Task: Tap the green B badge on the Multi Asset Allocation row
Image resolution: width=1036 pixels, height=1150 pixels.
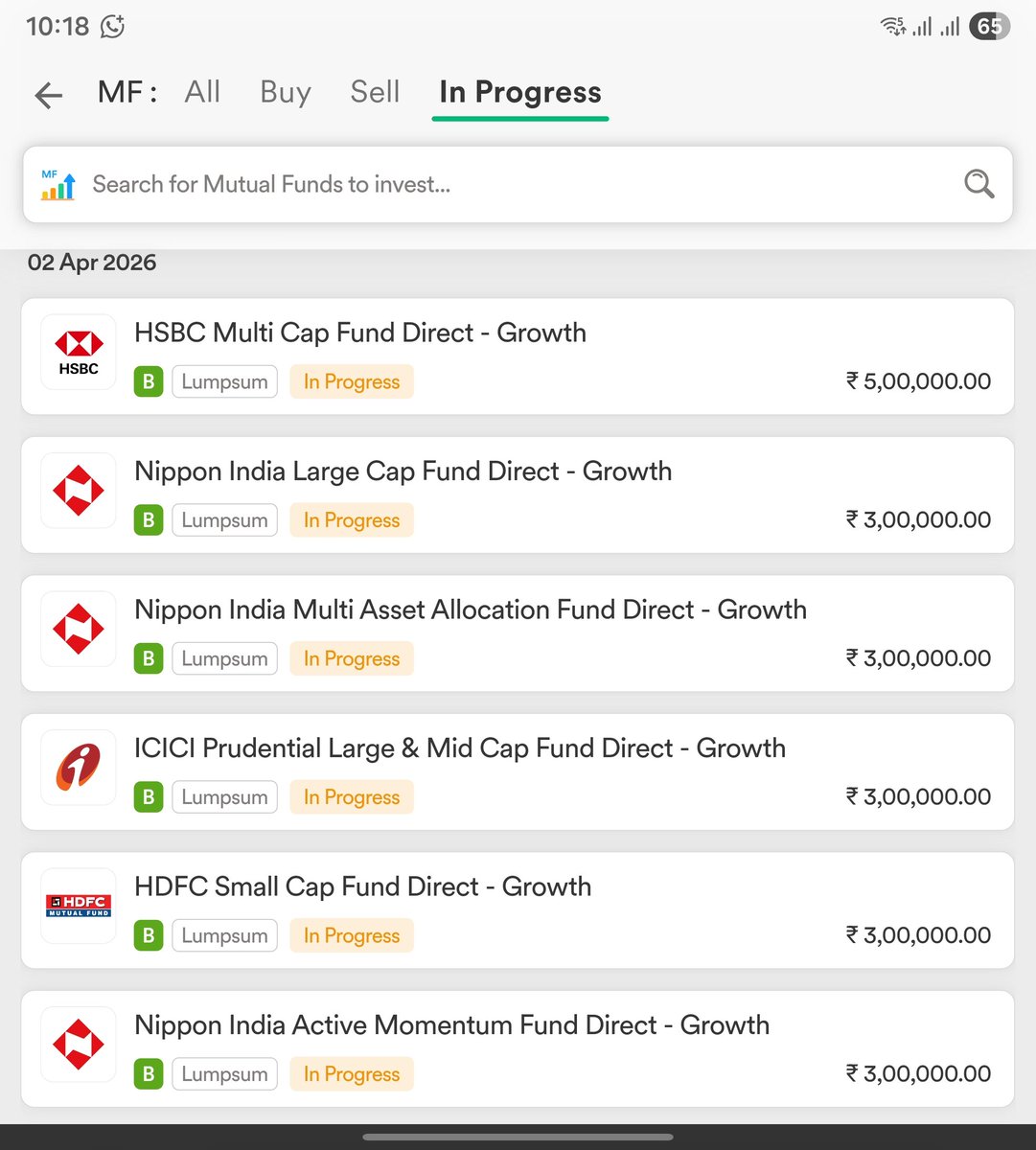Action: (149, 658)
